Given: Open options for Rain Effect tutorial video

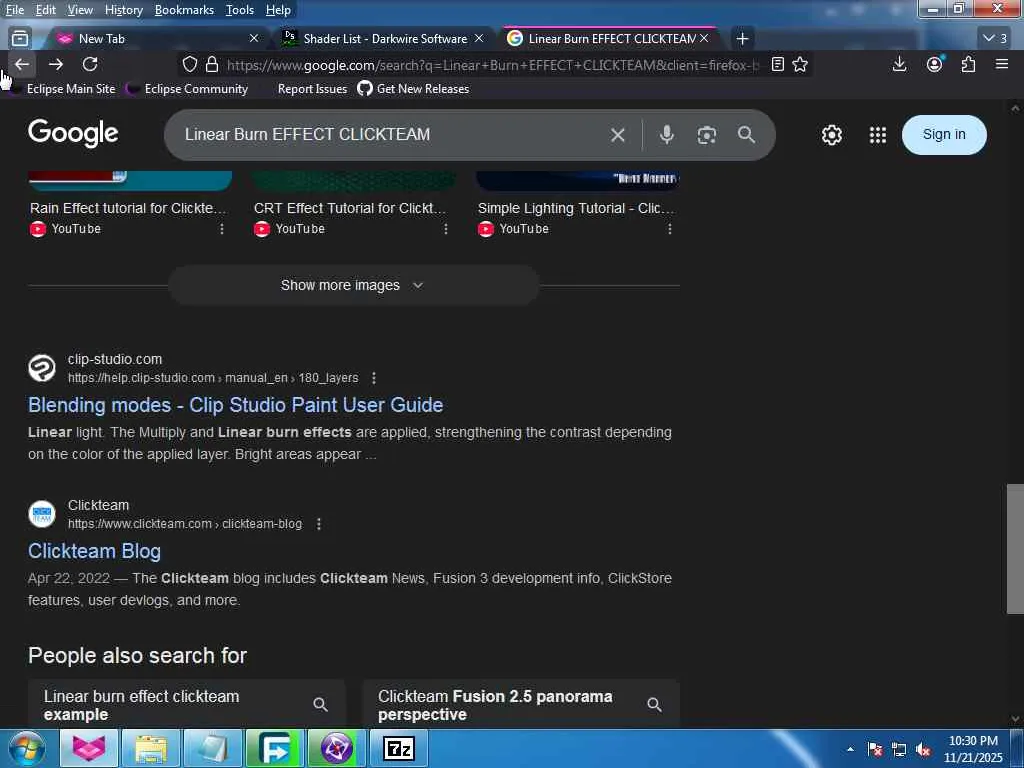Looking at the screenshot, I should [x=222, y=229].
